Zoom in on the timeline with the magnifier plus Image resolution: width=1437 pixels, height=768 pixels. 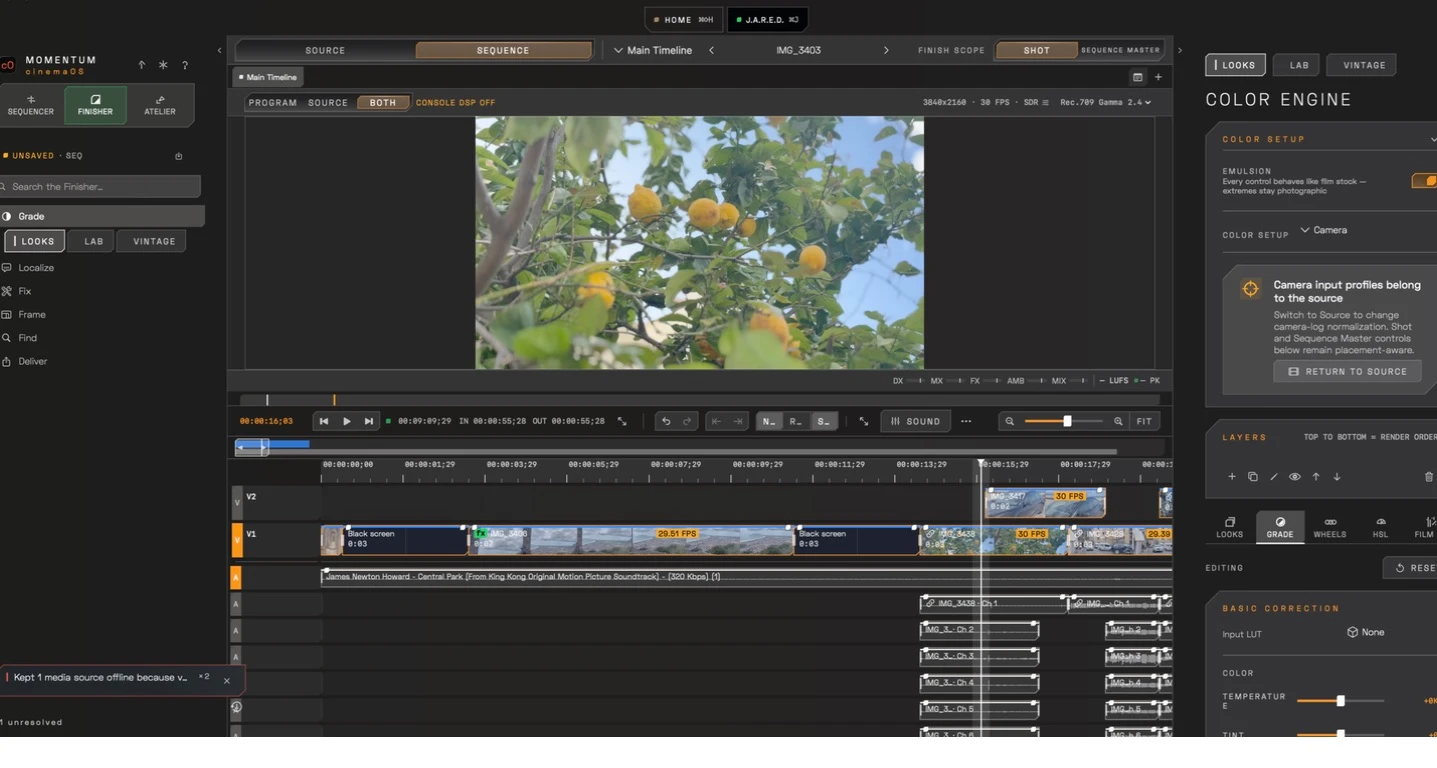(1118, 422)
